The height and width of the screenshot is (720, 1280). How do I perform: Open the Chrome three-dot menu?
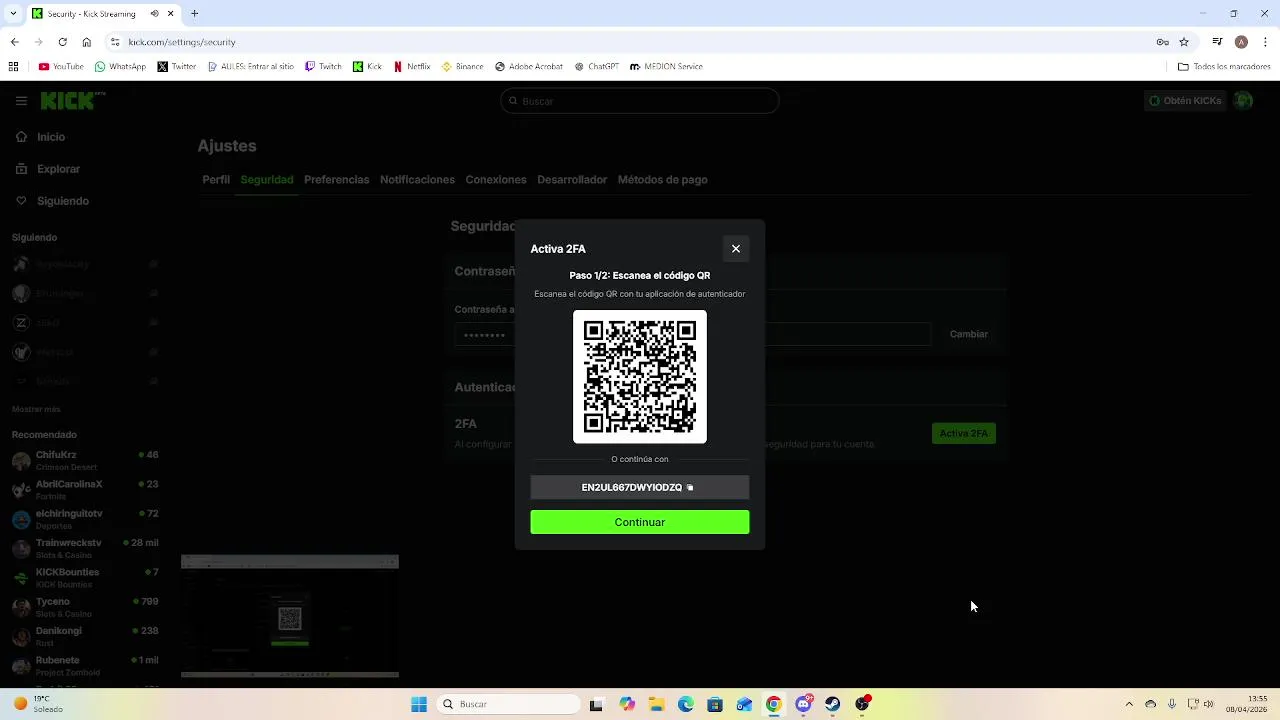(1265, 42)
